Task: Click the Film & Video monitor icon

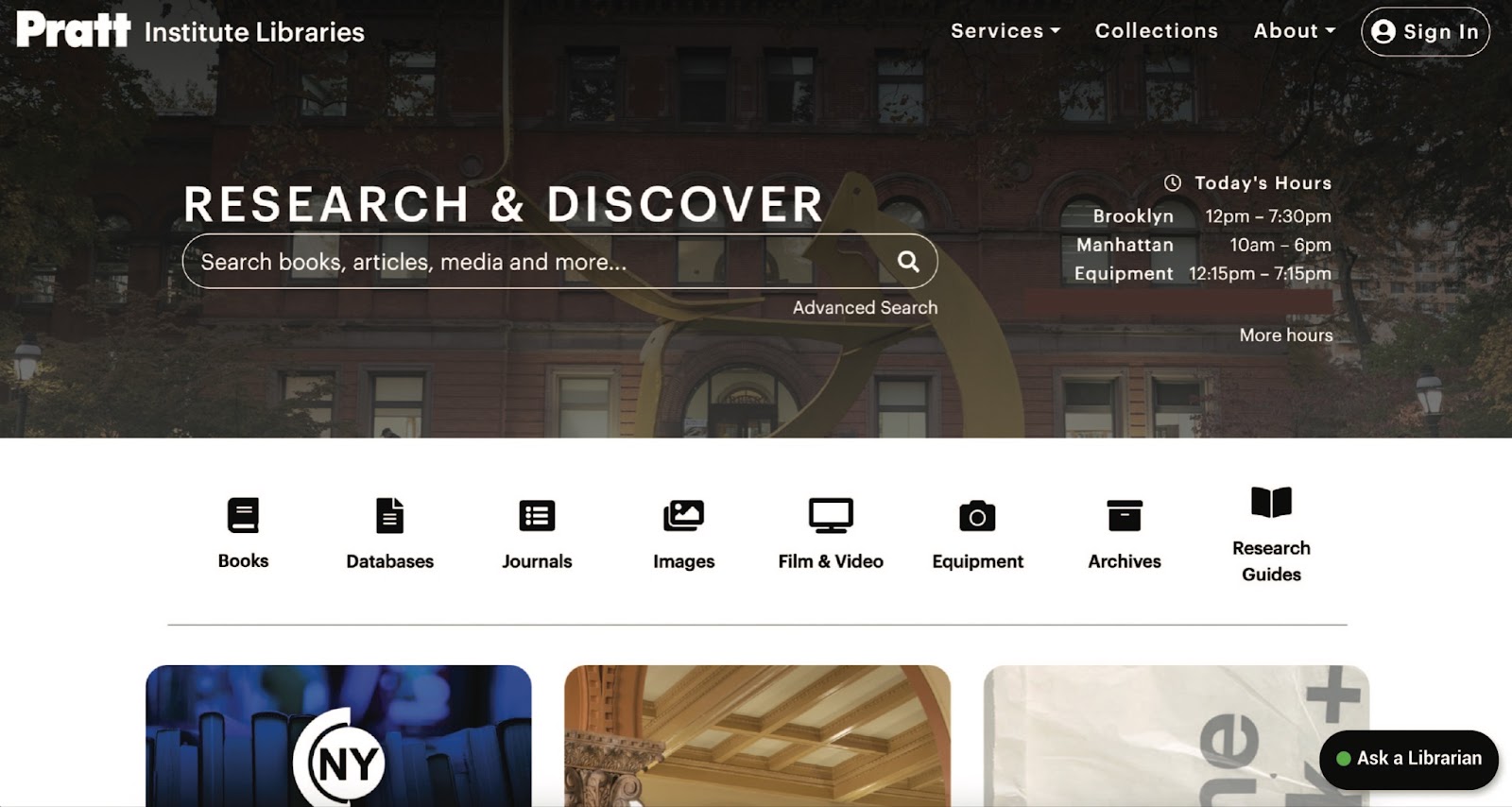Action: 831,516
